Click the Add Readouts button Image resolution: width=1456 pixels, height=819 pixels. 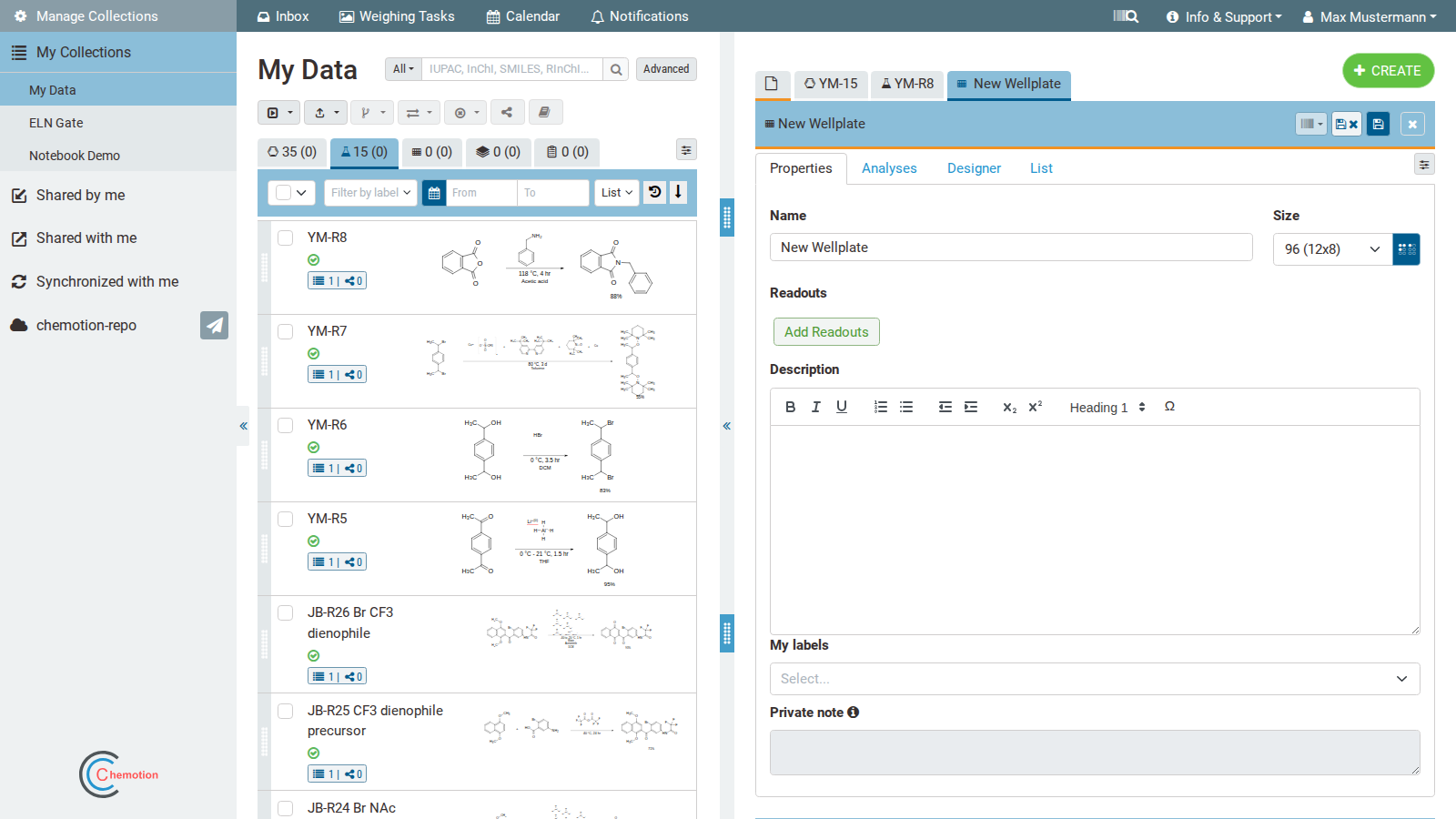point(826,332)
